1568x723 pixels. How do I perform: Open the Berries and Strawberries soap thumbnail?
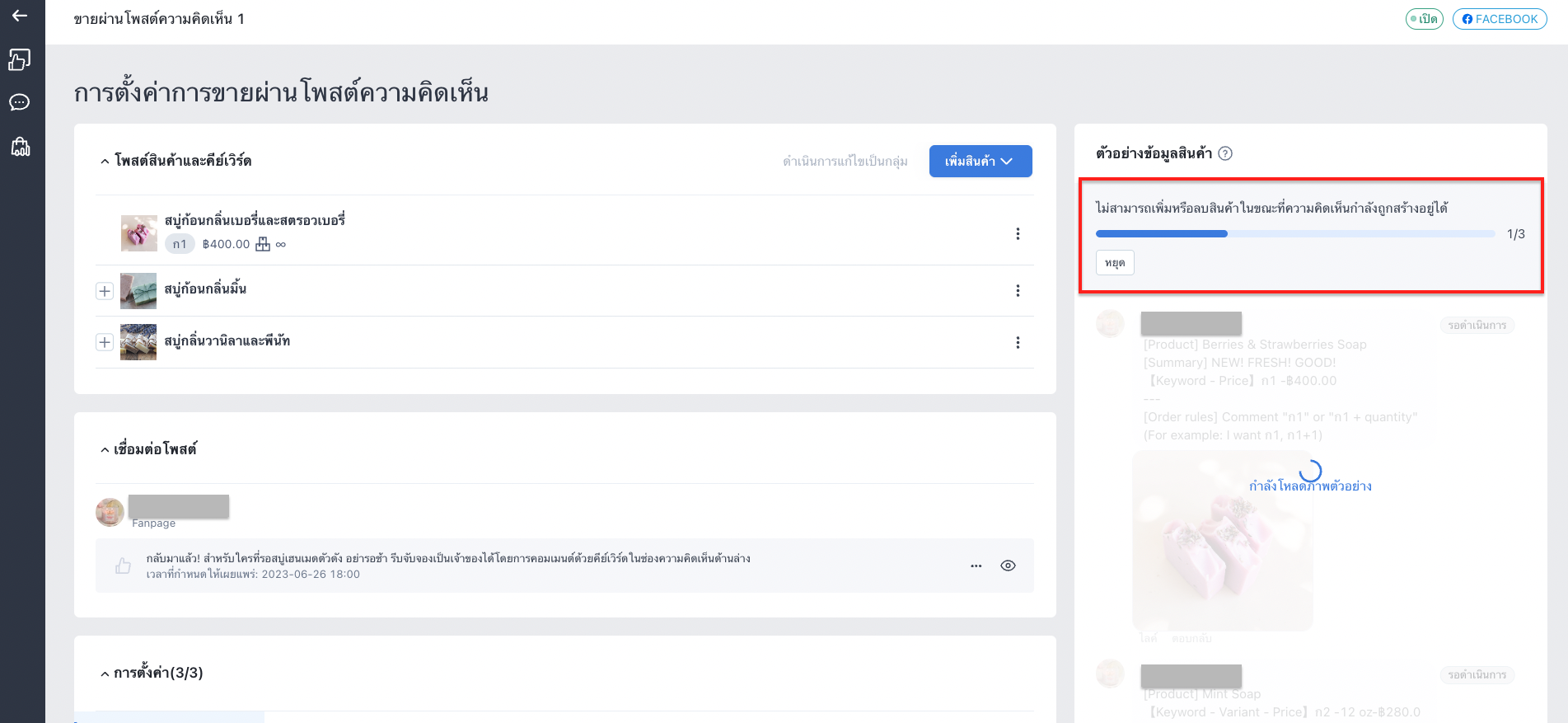point(138,233)
